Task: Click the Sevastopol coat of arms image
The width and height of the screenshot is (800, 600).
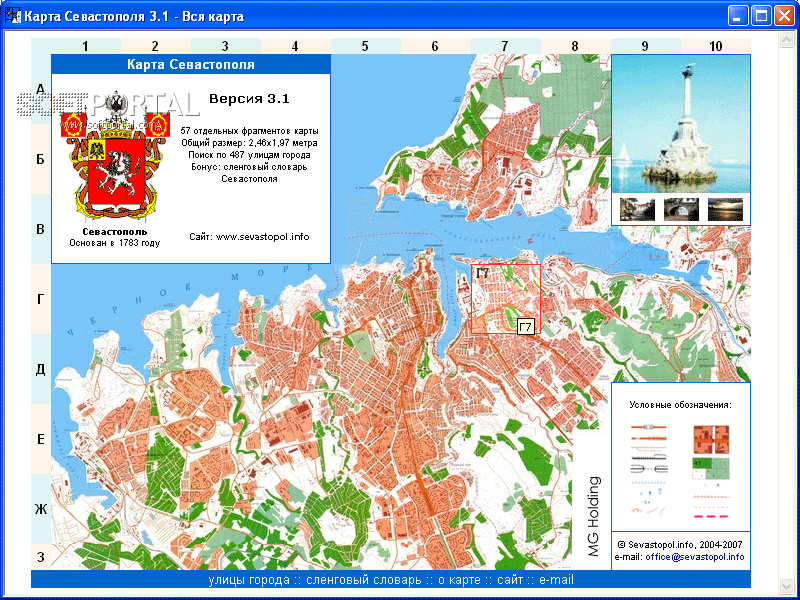Action: [x=115, y=156]
